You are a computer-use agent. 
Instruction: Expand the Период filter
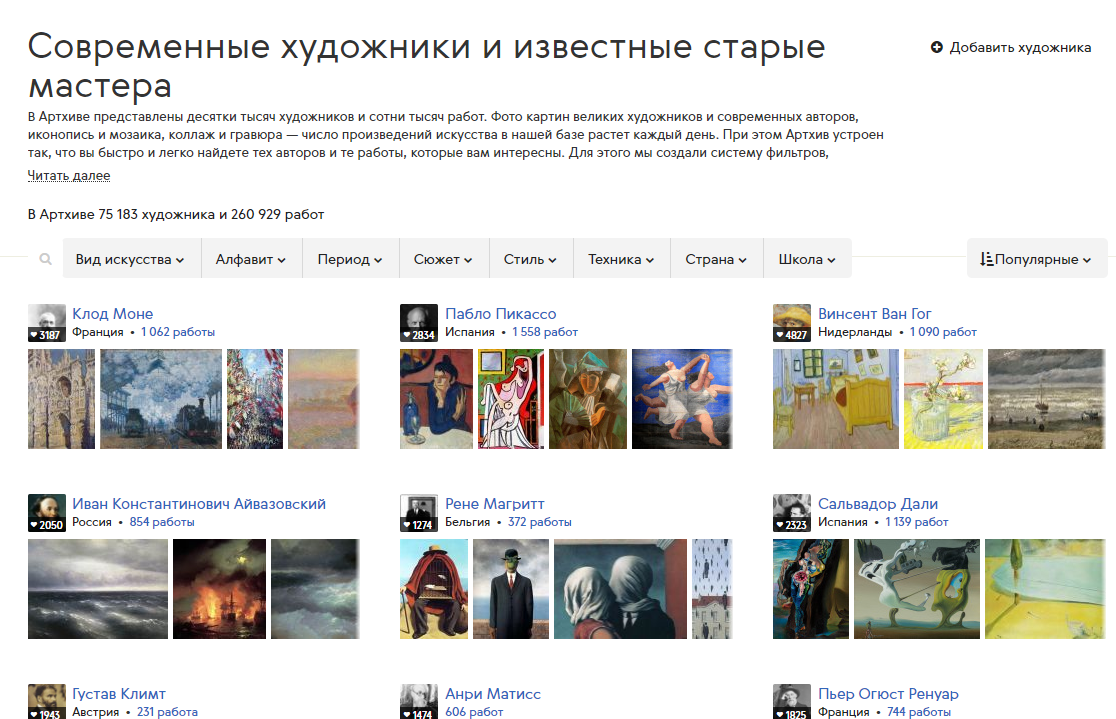click(x=350, y=259)
